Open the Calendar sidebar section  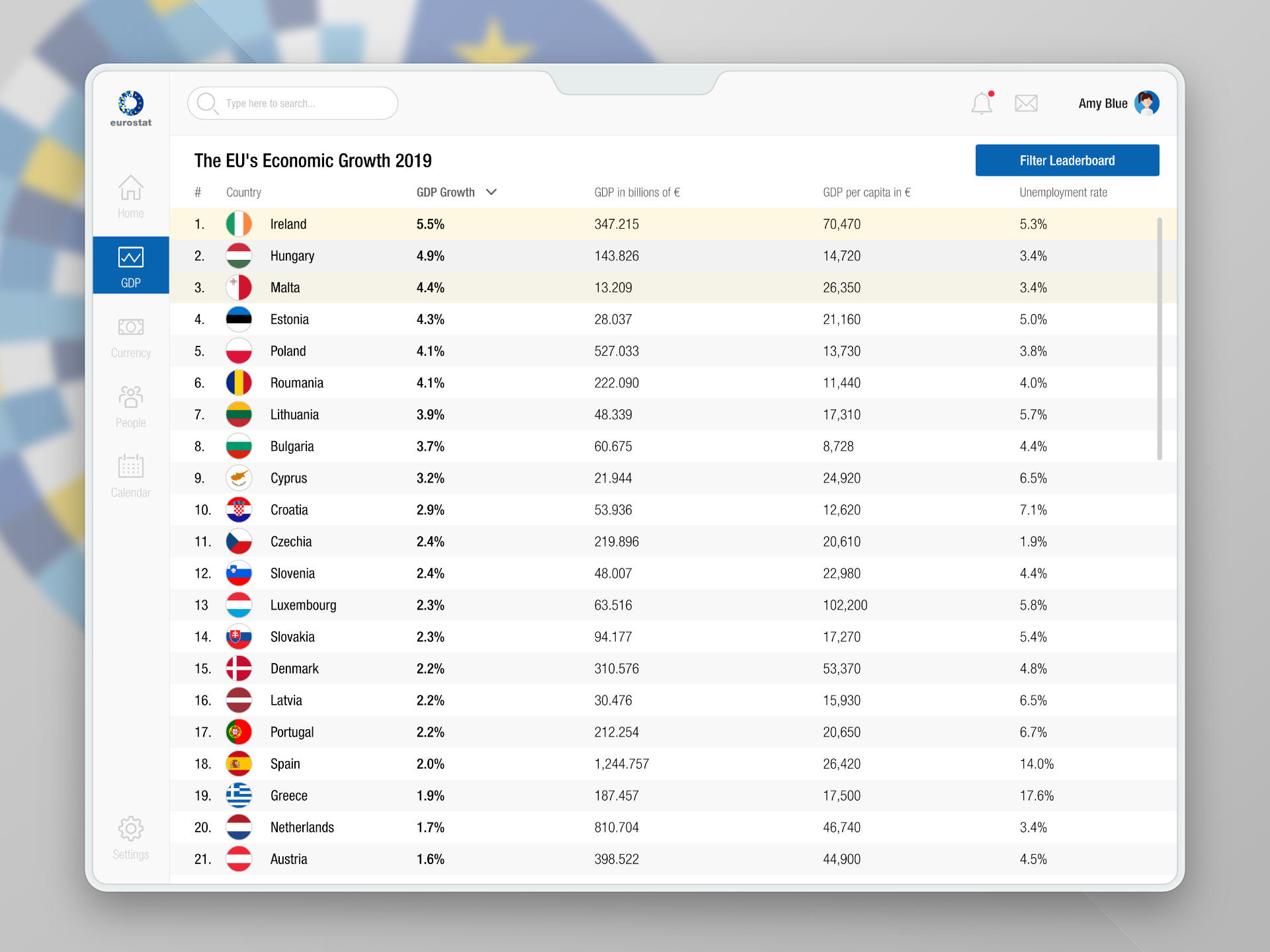pos(130,475)
